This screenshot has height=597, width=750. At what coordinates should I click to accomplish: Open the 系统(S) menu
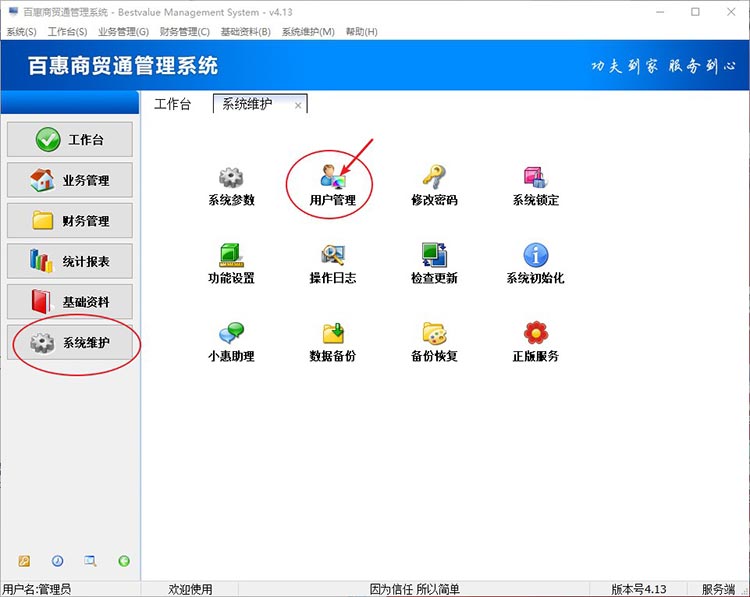point(22,32)
